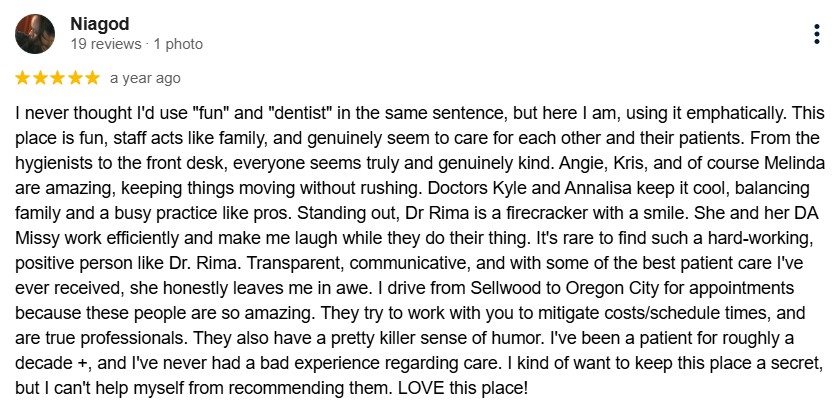Click the "LOVE this place!" closing sentence

click(x=462, y=388)
